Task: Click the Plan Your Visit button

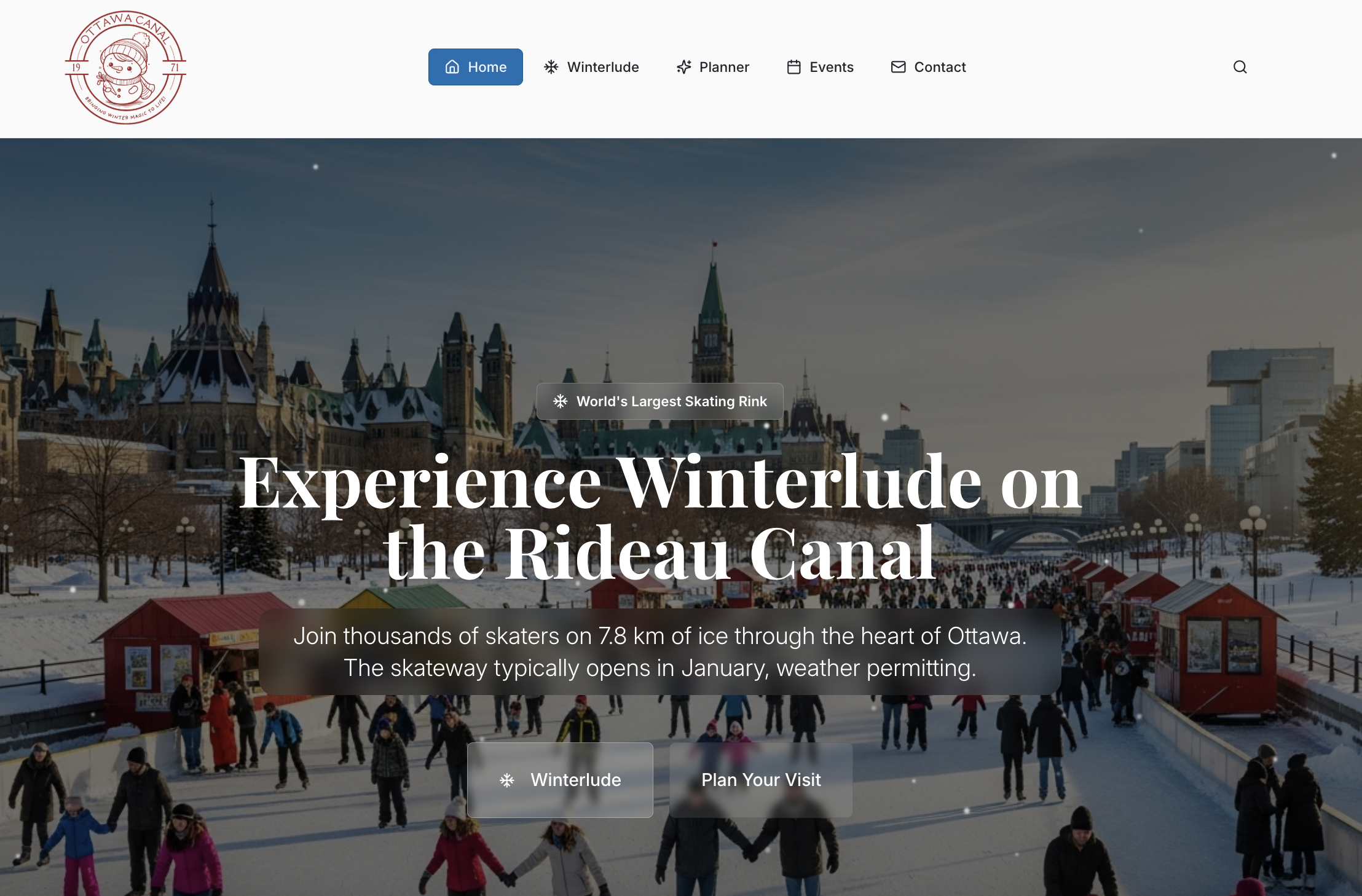Action: tap(761, 780)
